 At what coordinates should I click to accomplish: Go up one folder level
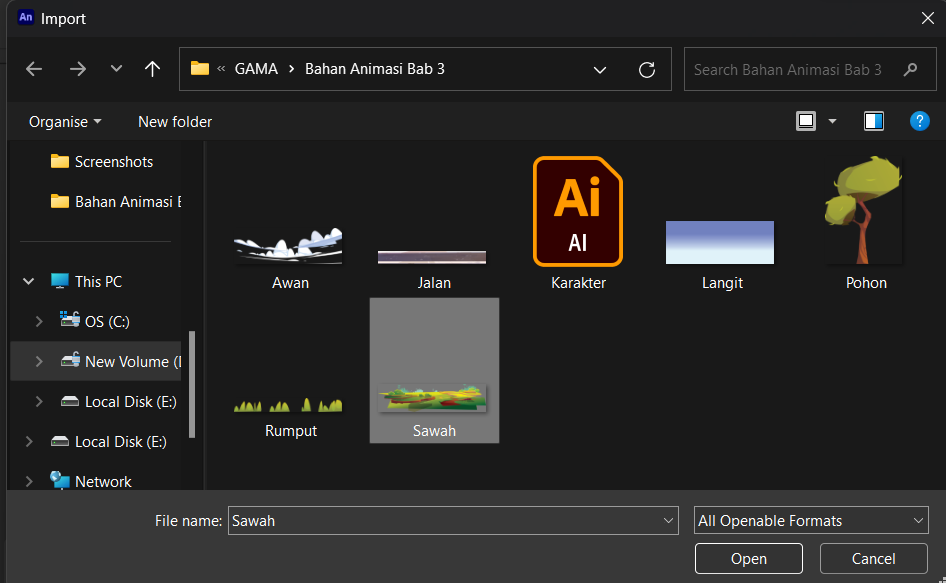153,69
